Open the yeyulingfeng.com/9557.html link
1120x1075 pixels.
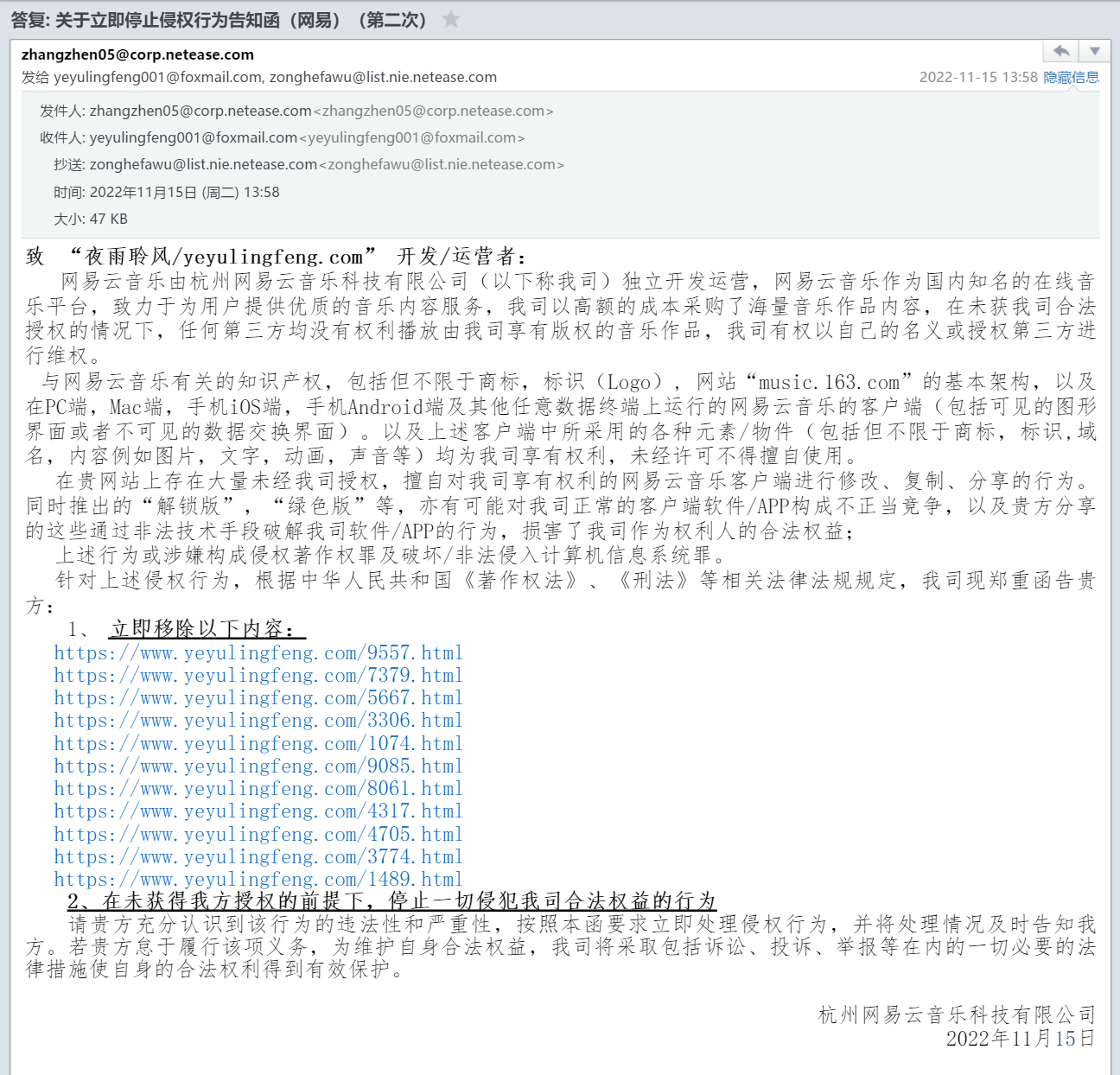(x=258, y=653)
